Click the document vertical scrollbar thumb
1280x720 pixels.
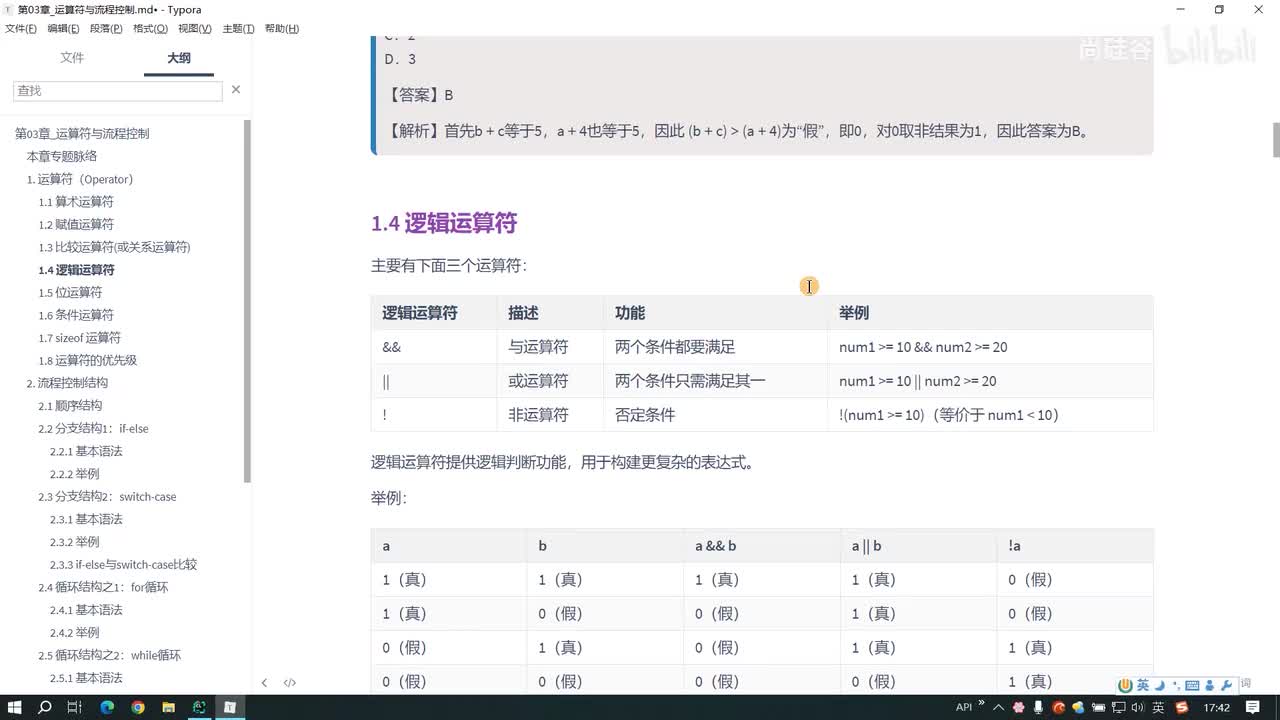[1276, 140]
